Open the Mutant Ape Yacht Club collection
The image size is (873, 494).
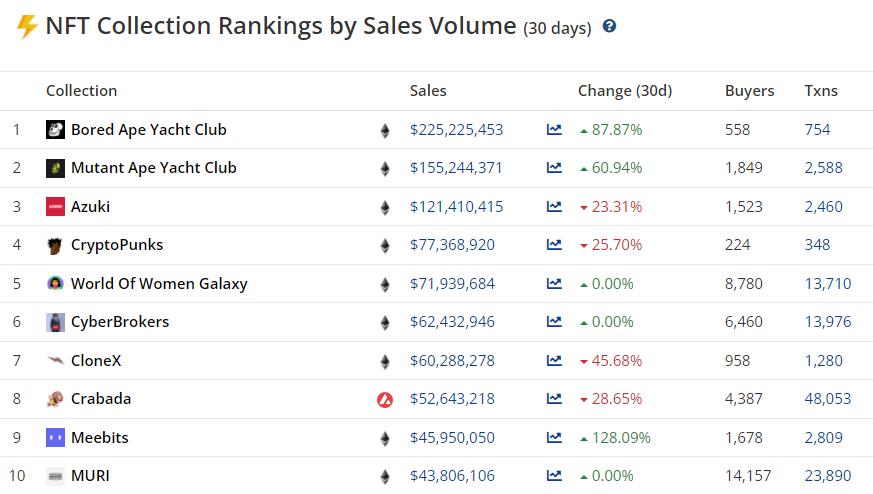(x=153, y=168)
